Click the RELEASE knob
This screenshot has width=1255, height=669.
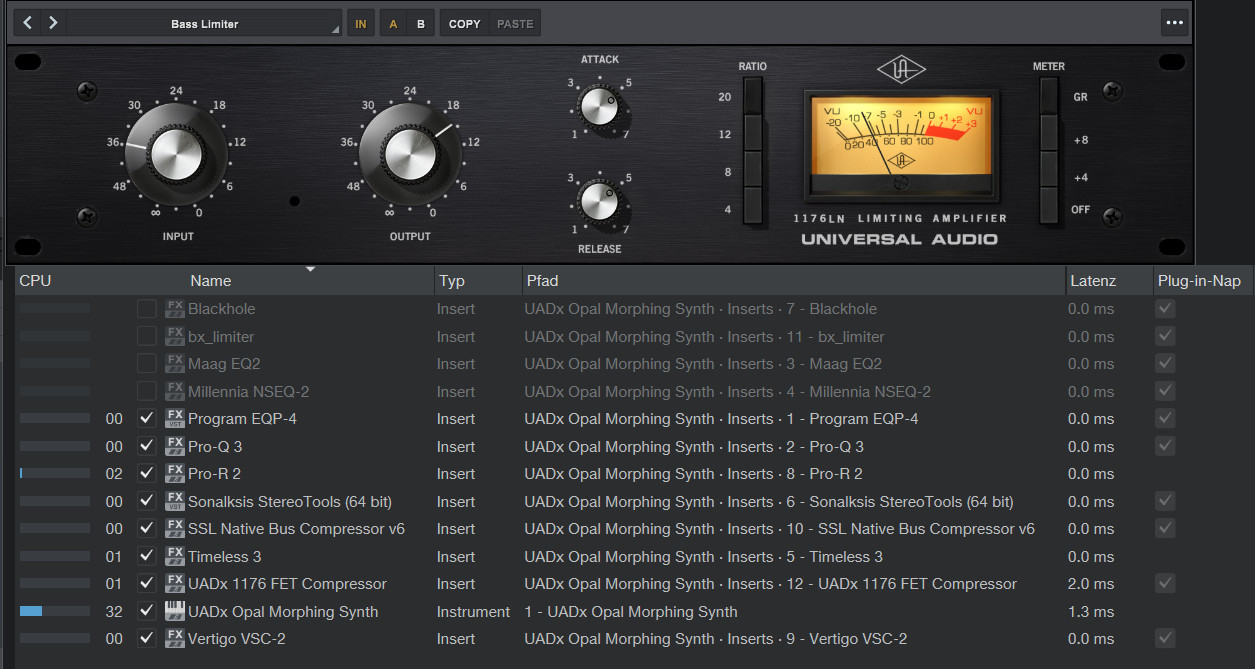click(600, 202)
